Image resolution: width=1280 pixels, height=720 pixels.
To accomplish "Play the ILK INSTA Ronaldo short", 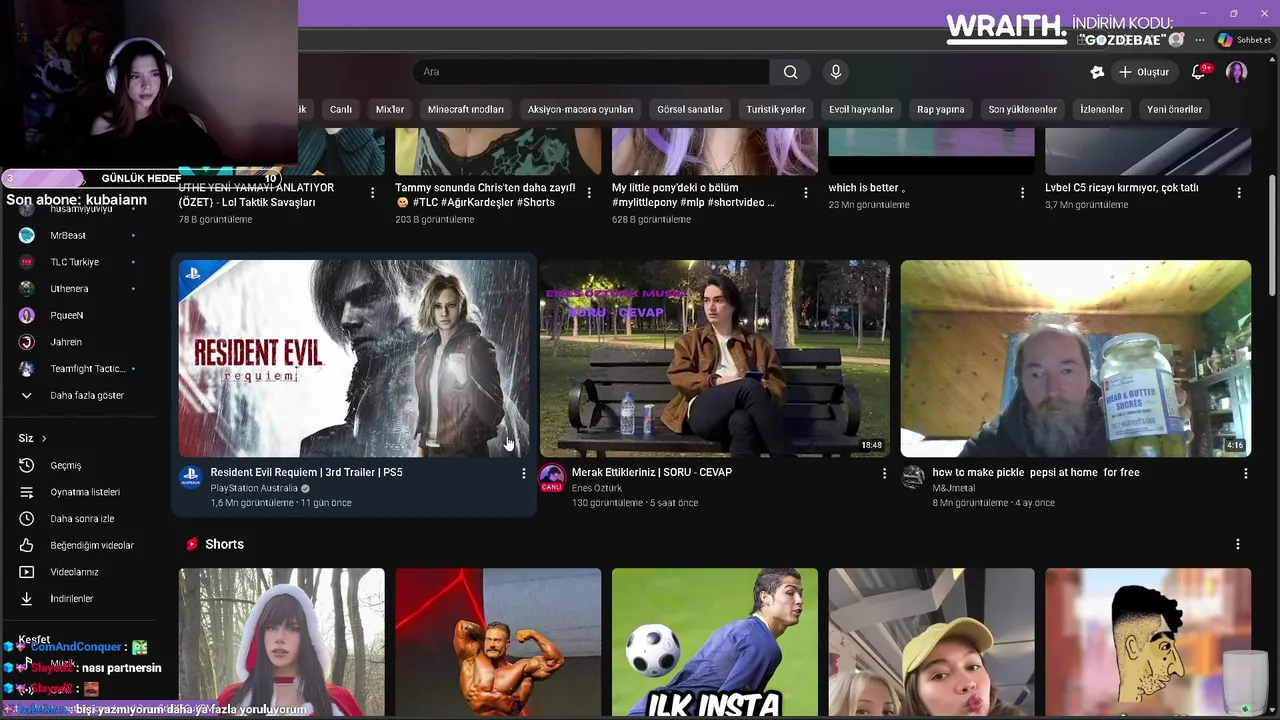I will 715,642.
